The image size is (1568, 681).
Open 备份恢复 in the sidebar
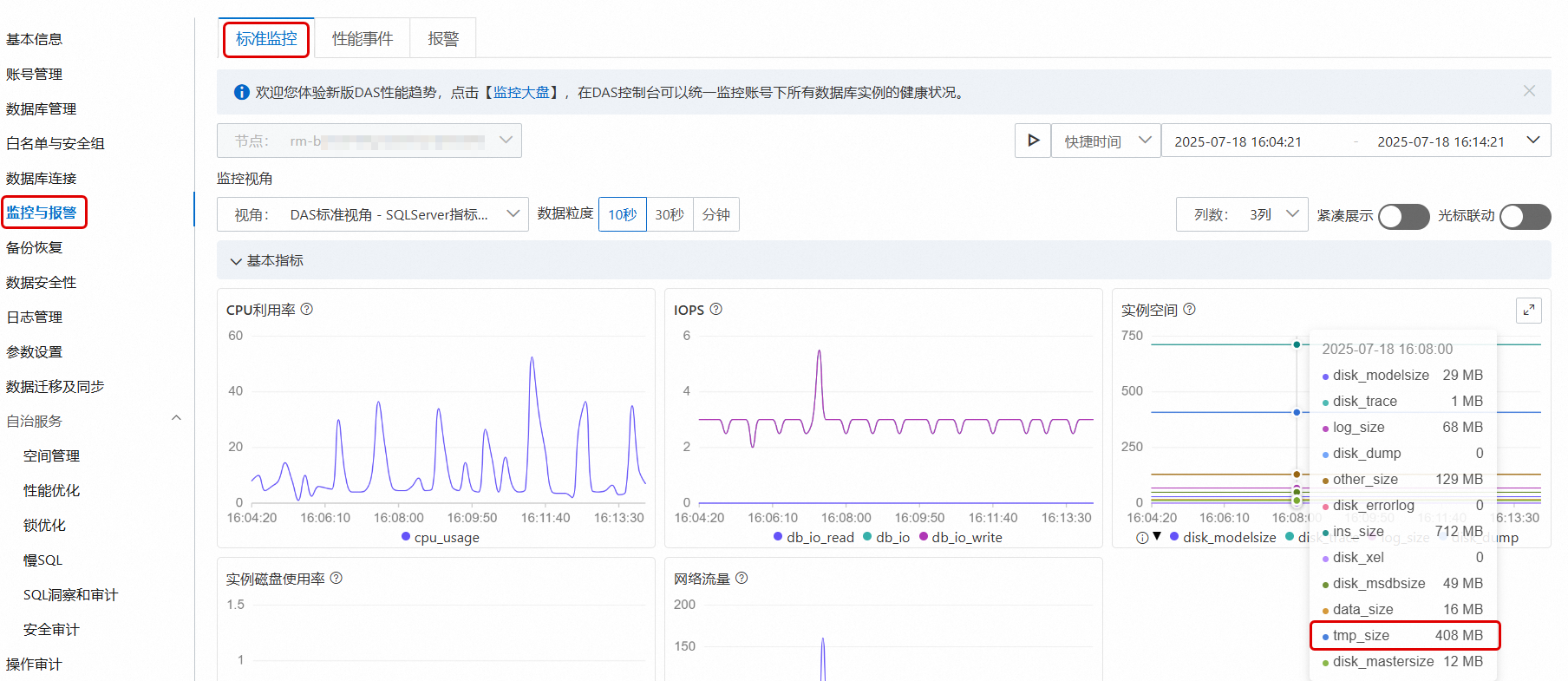(x=35, y=247)
